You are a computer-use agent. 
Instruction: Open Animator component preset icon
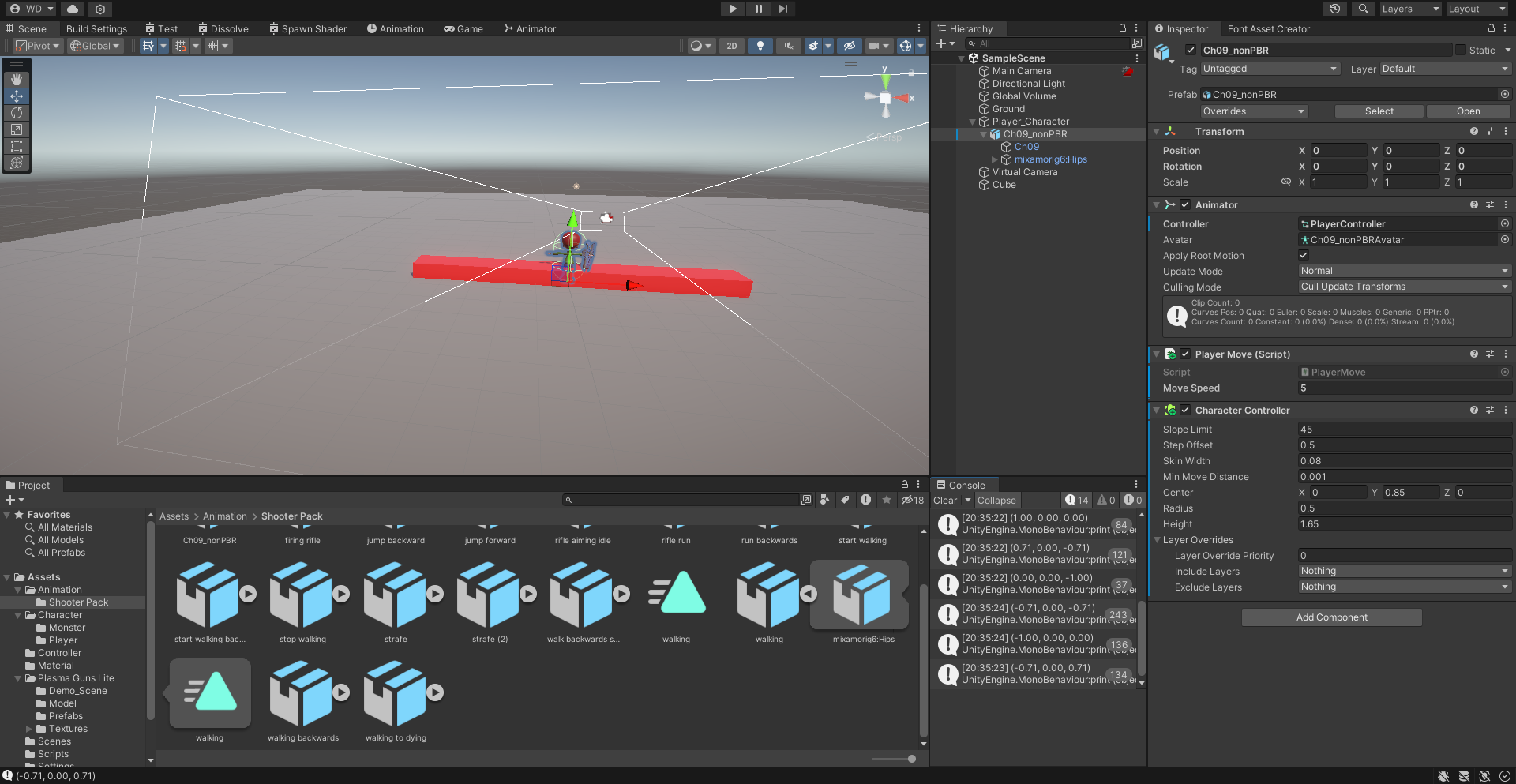[x=1490, y=204]
